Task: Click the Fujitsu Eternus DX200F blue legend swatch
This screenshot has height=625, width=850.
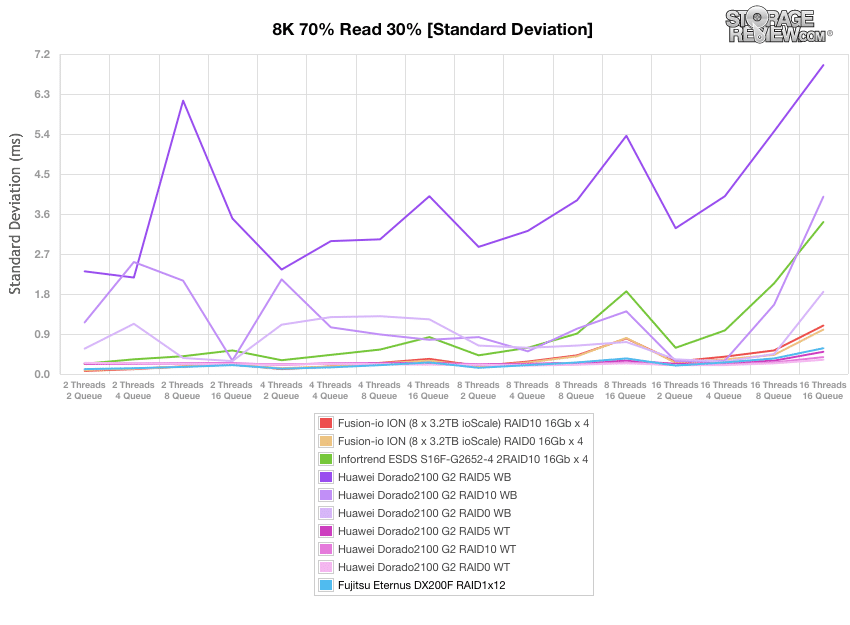Action: (326, 585)
